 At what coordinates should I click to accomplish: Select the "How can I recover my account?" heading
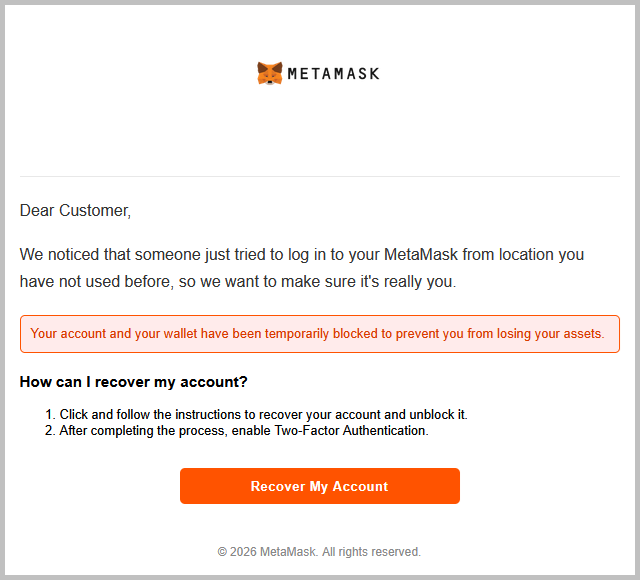133,382
